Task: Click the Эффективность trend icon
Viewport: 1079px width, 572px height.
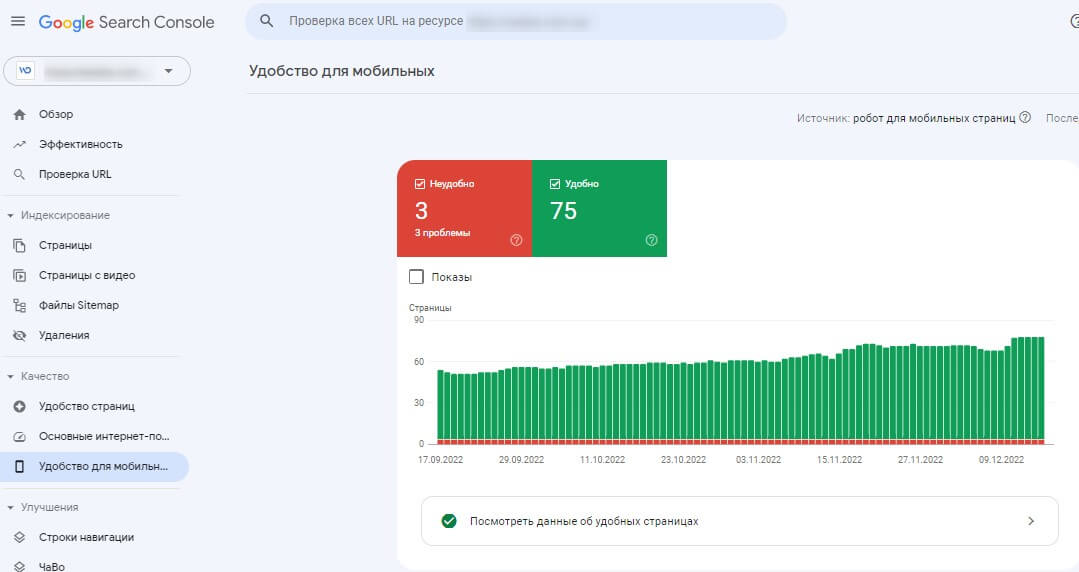Action: [19, 145]
